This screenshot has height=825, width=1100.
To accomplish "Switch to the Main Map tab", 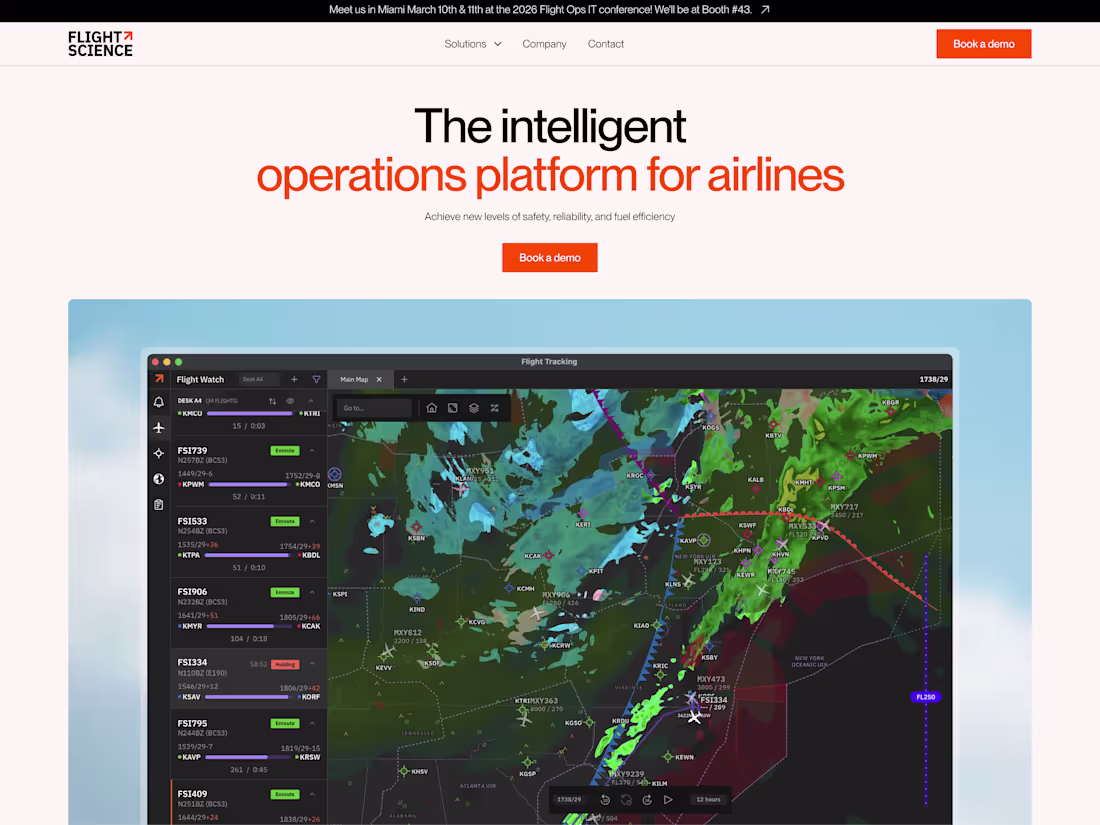I will [x=354, y=380].
